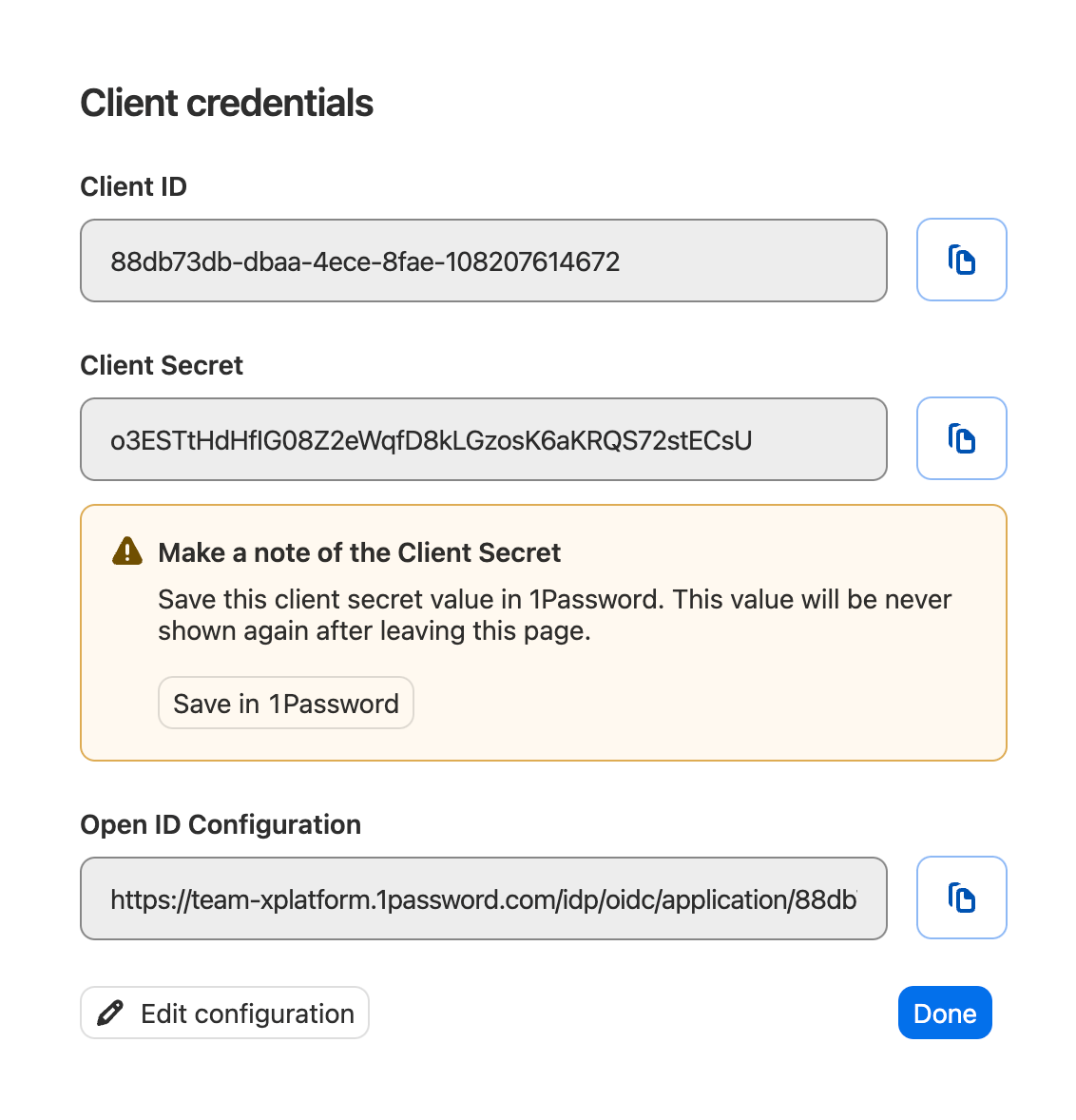The image size is (1076, 1120).
Task: Click the Done button
Action: click(x=945, y=1013)
